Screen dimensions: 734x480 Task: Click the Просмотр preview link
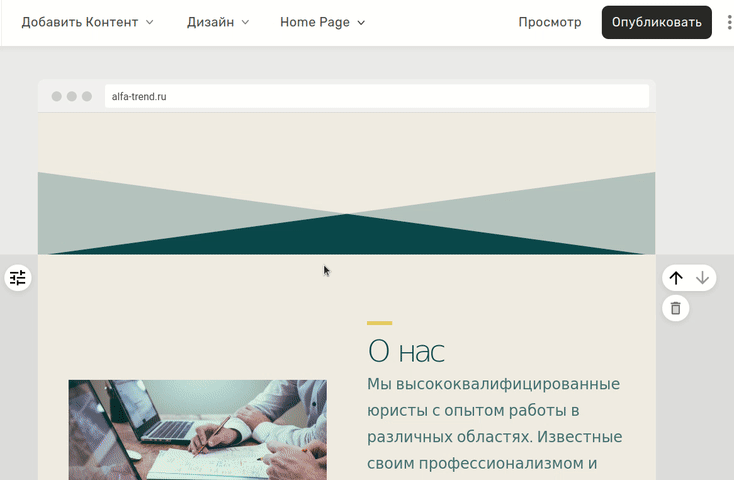point(550,22)
